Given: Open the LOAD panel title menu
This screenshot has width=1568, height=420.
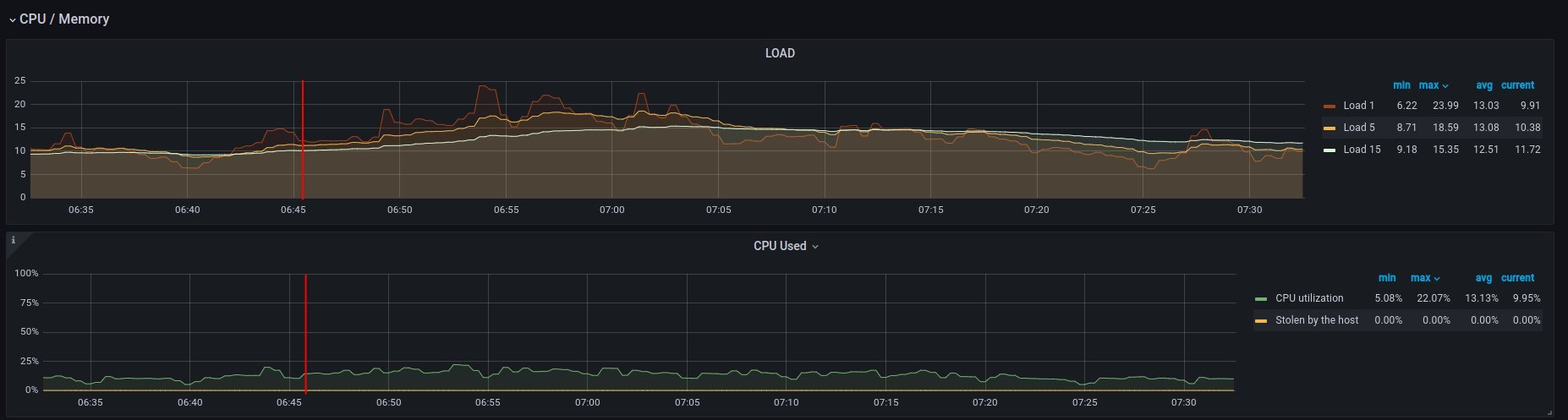Looking at the screenshot, I should (779, 53).
